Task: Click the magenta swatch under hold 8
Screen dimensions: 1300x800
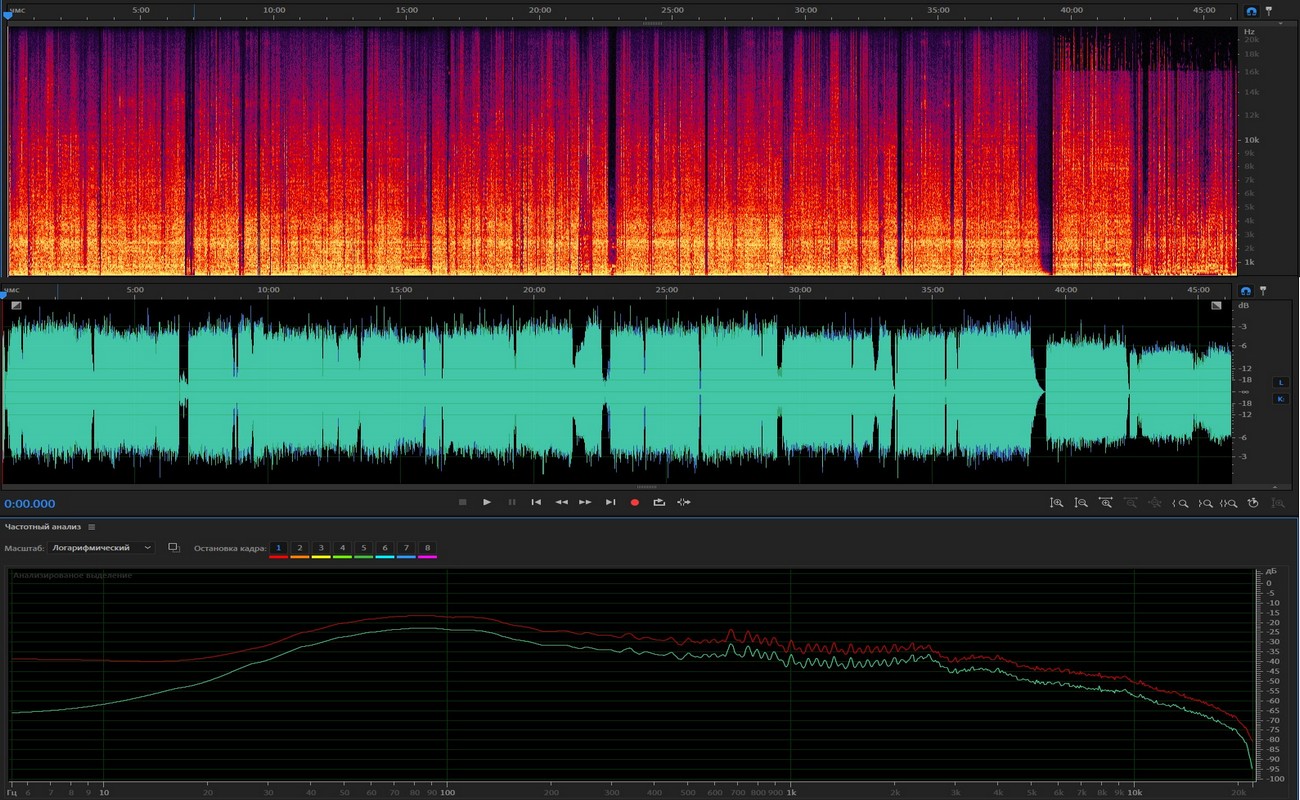Action: (x=427, y=556)
